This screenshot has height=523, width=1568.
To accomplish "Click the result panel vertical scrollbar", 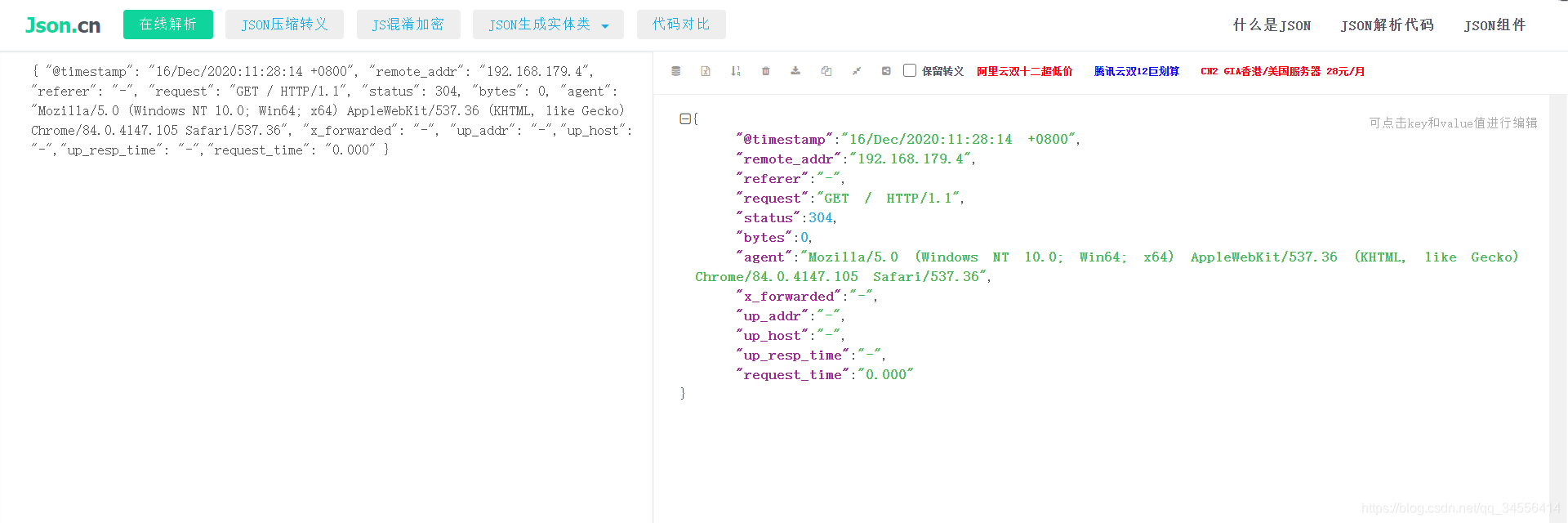I will coord(1557,308).
